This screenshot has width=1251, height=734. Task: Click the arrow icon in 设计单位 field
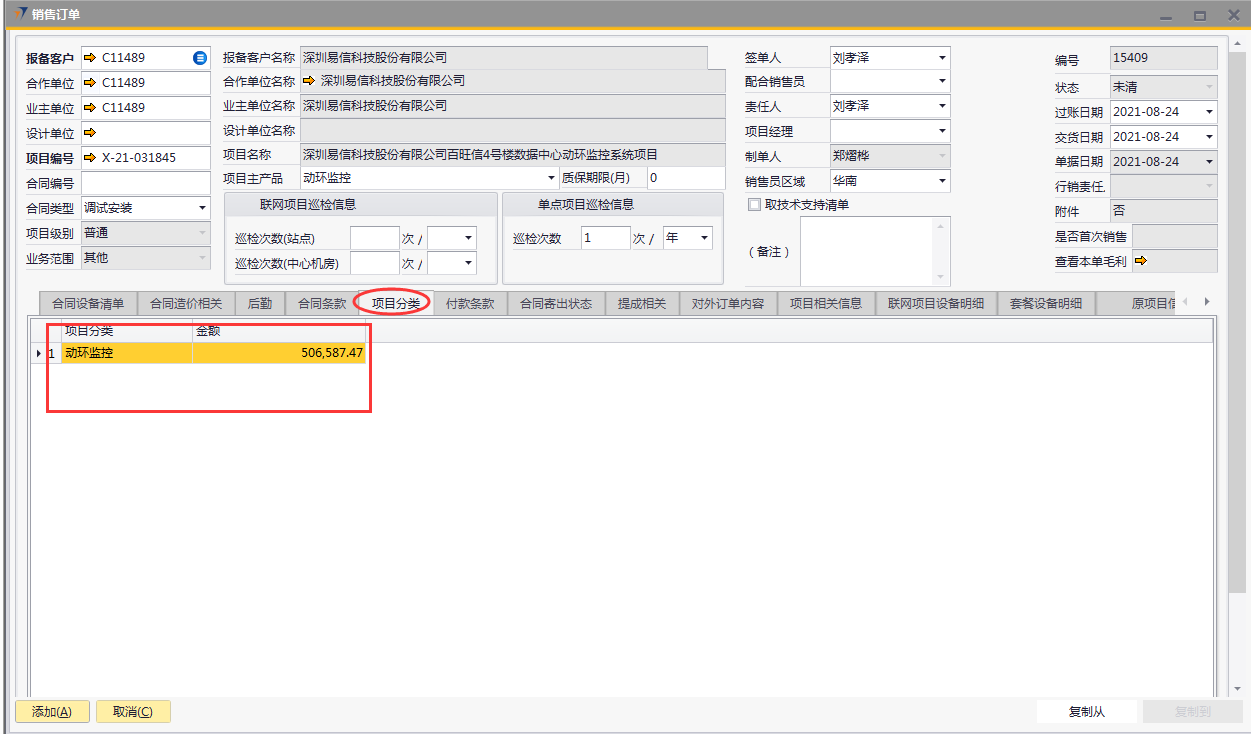tap(90, 132)
